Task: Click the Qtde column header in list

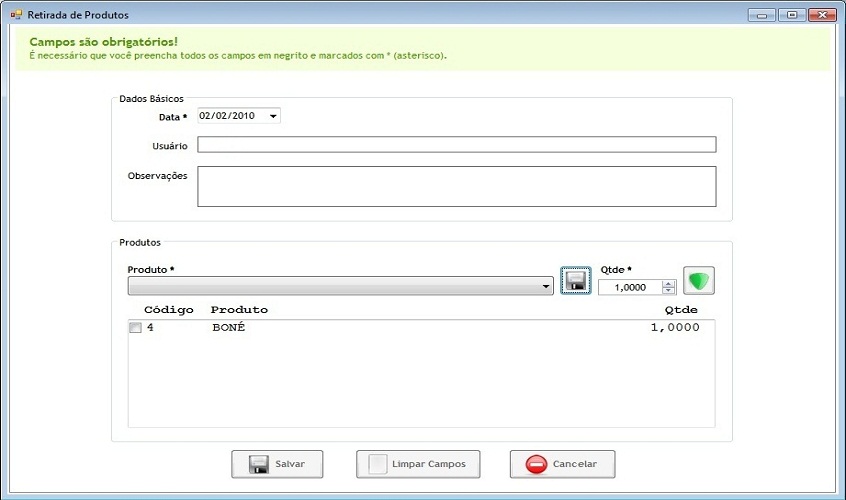Action: pos(681,310)
